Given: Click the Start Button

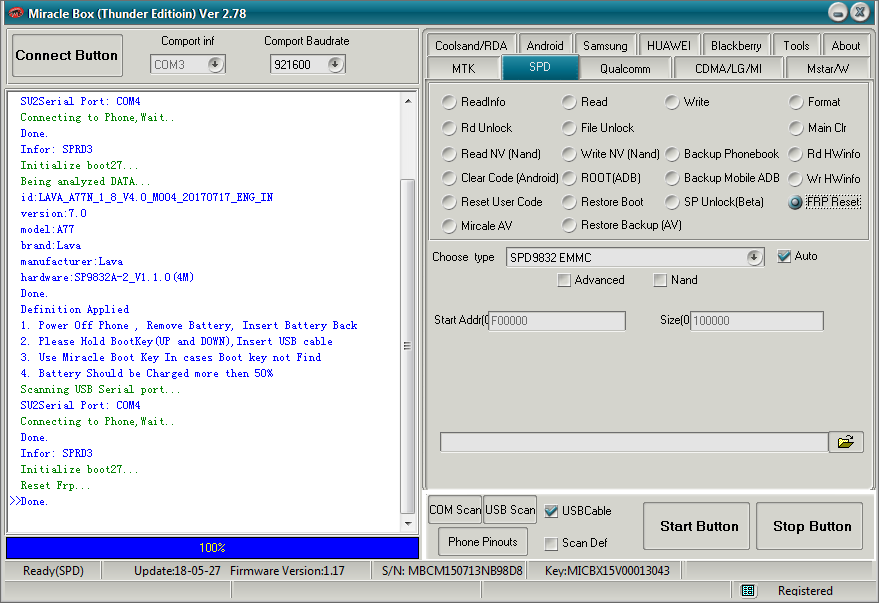Looking at the screenshot, I should click(698, 526).
